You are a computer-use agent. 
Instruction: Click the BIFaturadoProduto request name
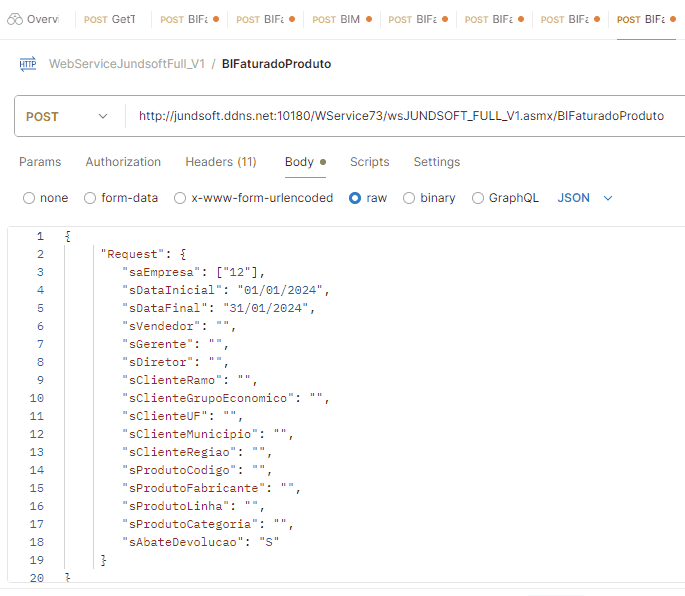[276, 64]
